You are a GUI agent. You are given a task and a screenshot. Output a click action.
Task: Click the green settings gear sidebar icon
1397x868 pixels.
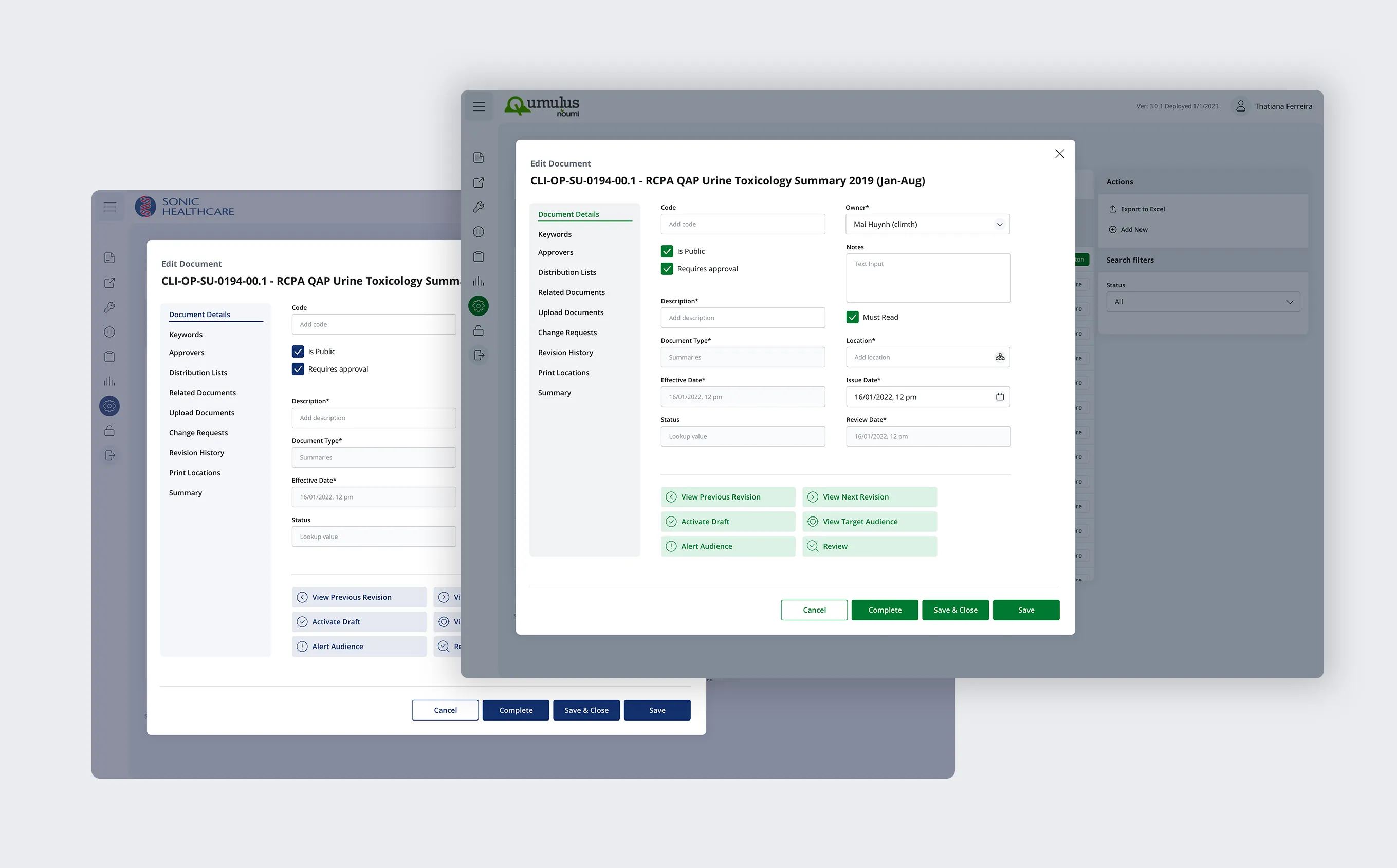point(479,306)
